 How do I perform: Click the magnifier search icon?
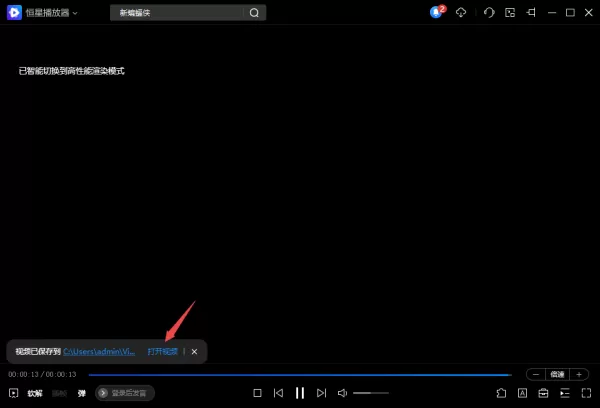(x=254, y=13)
